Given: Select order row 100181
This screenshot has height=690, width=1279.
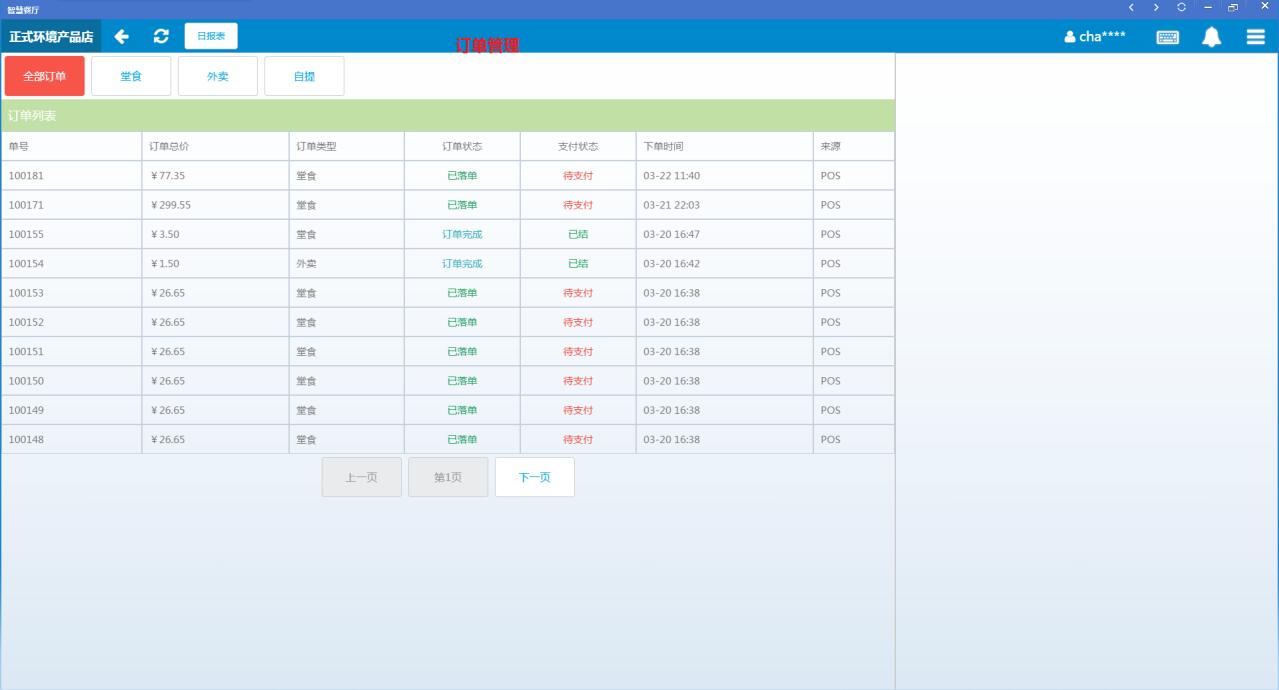Looking at the screenshot, I should point(27,176).
